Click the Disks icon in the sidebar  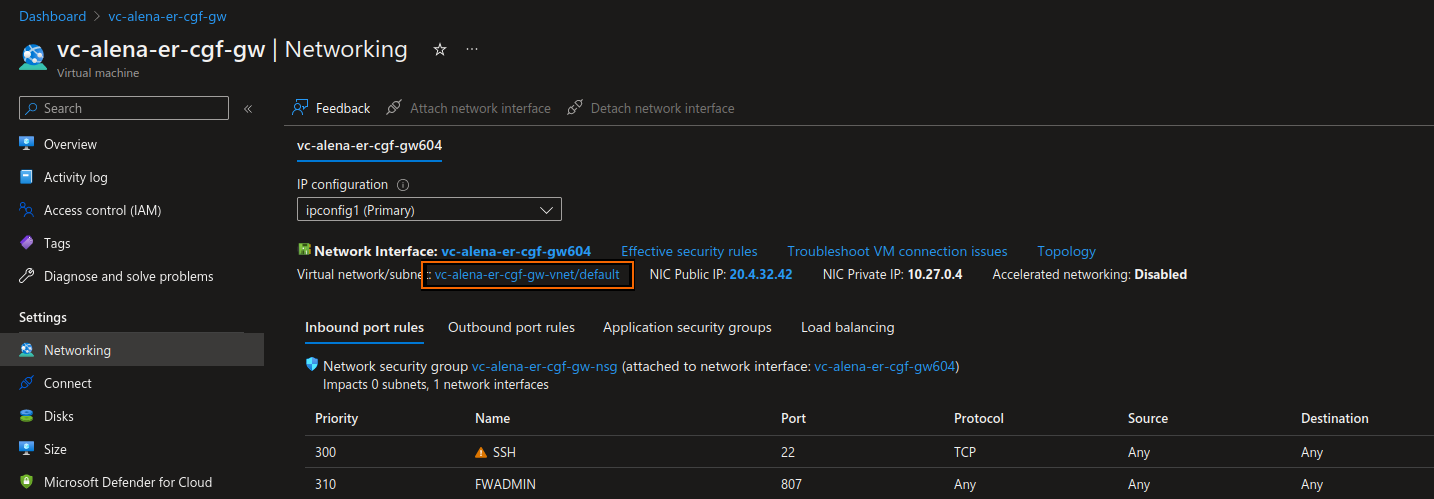(x=27, y=416)
